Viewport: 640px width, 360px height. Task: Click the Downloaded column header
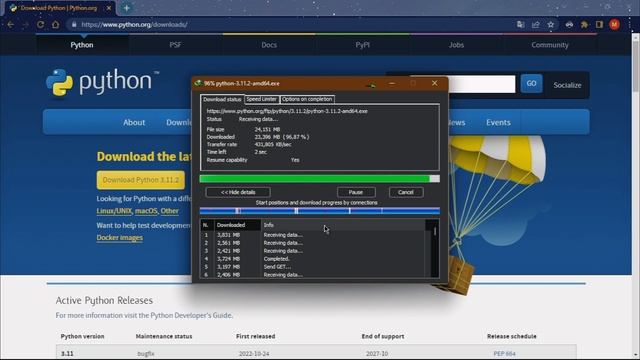pos(237,225)
